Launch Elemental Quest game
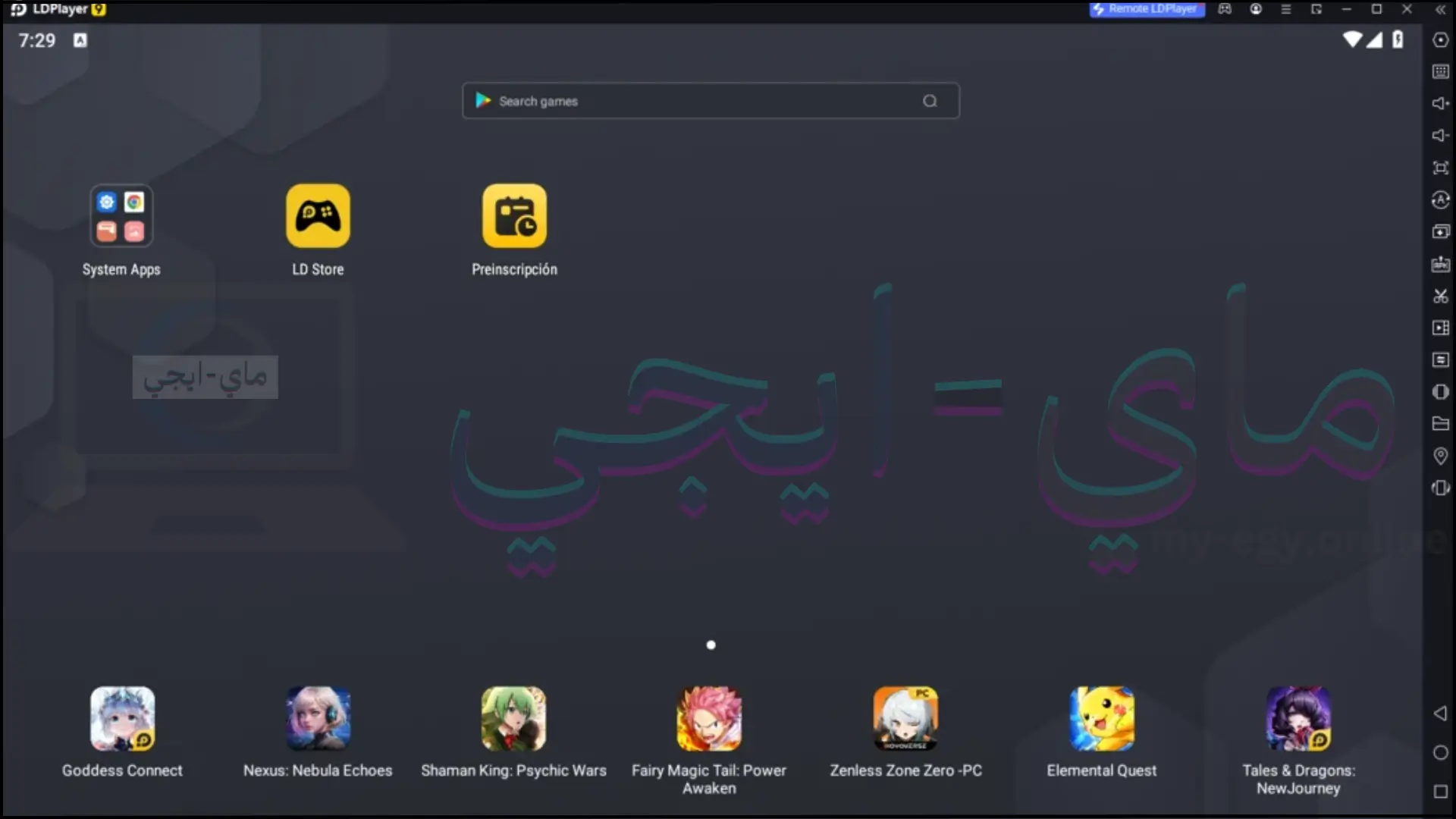 coord(1102,719)
